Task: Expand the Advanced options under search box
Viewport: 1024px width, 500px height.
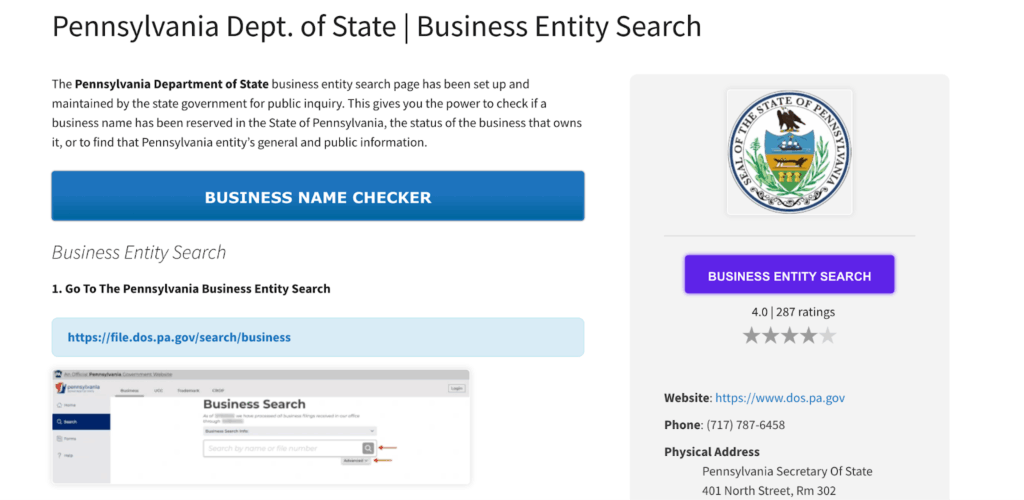Action: point(356,461)
